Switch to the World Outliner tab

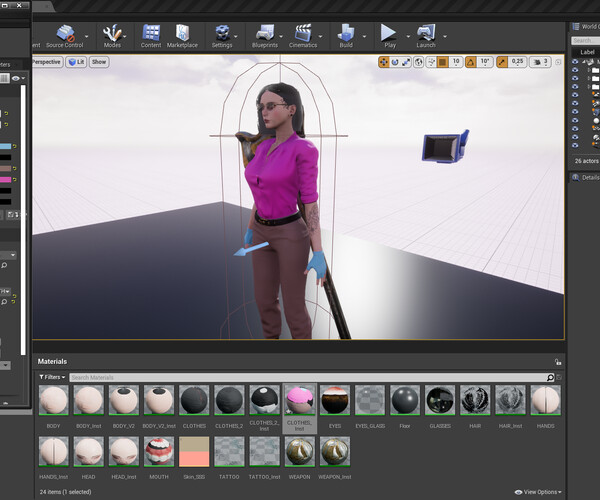pyautogui.click(x=586, y=26)
